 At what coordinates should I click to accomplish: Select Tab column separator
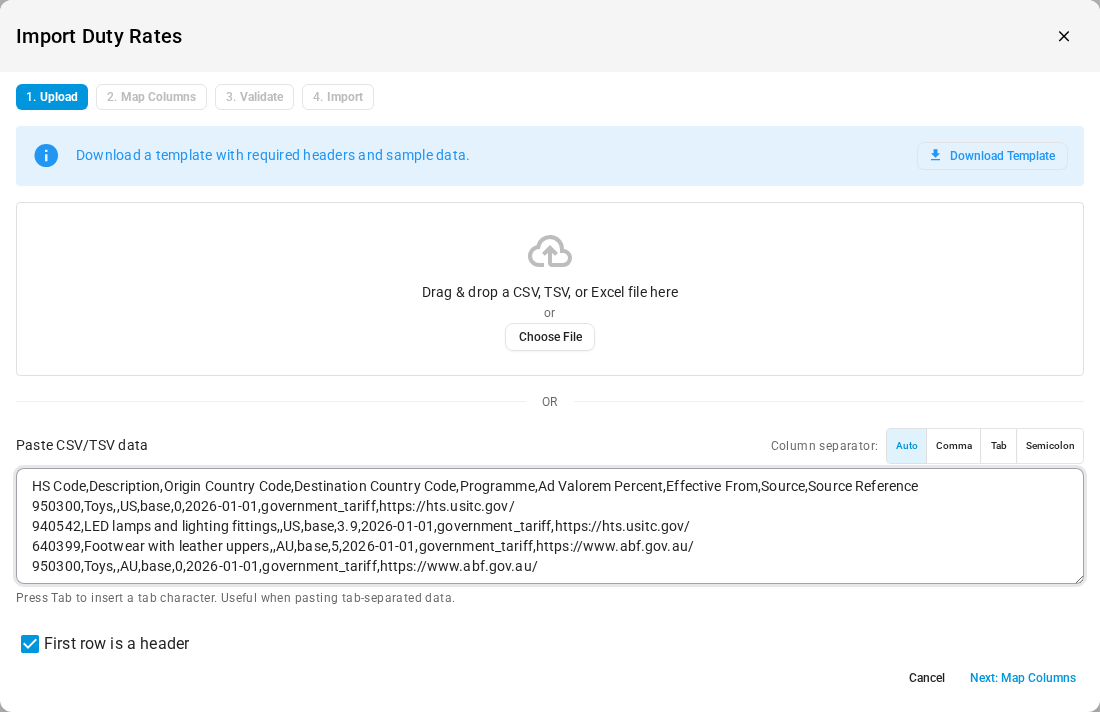[x=998, y=446]
